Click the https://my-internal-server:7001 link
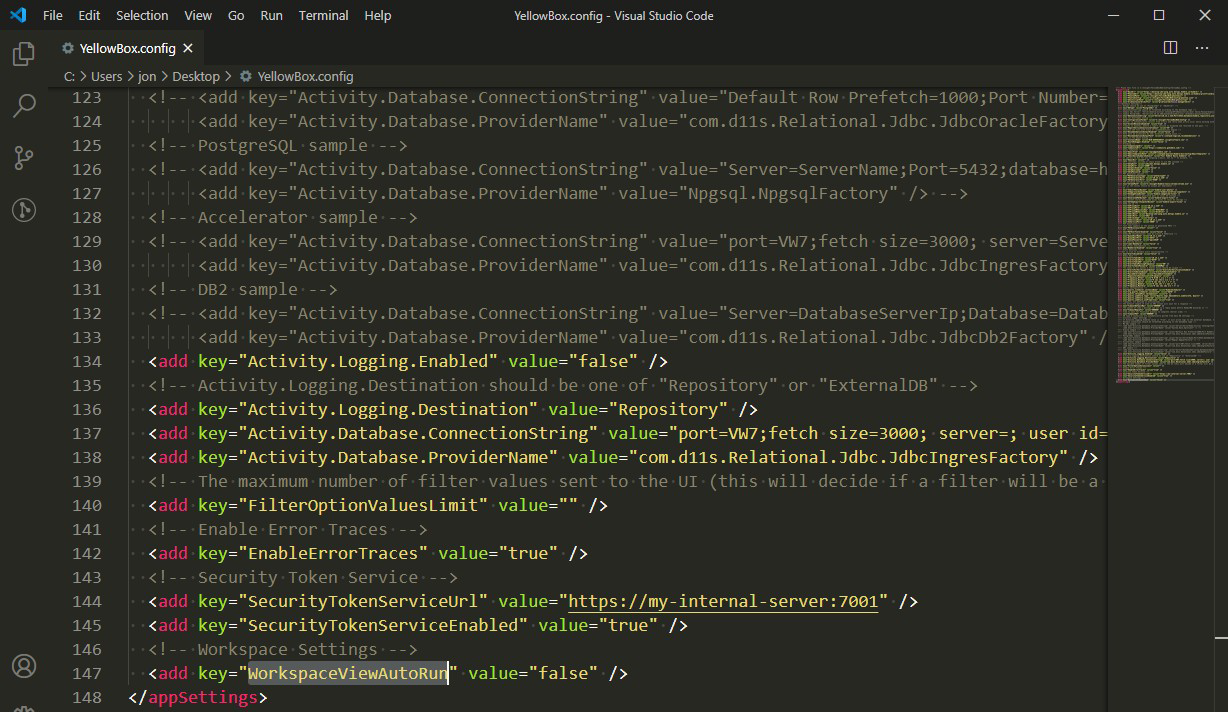 coord(722,601)
